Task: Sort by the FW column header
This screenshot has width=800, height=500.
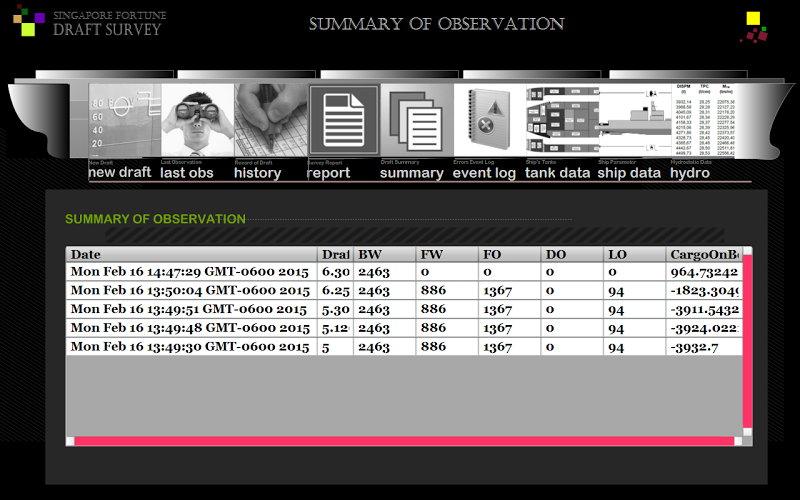Action: 447,255
